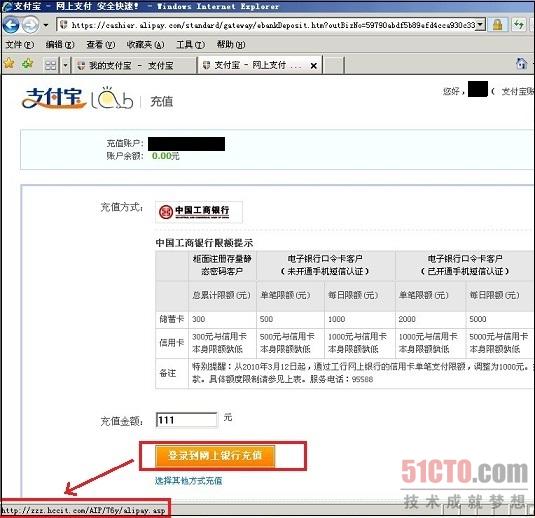This screenshot has height=518, width=535.
Task: Open the 工具(T) menu
Action: 191,45
